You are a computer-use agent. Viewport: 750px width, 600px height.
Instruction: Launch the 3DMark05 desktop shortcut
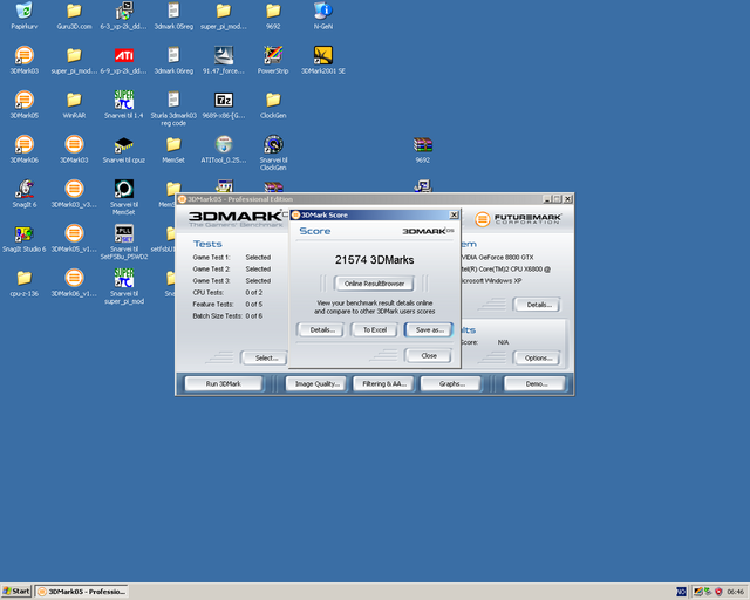tap(24, 105)
